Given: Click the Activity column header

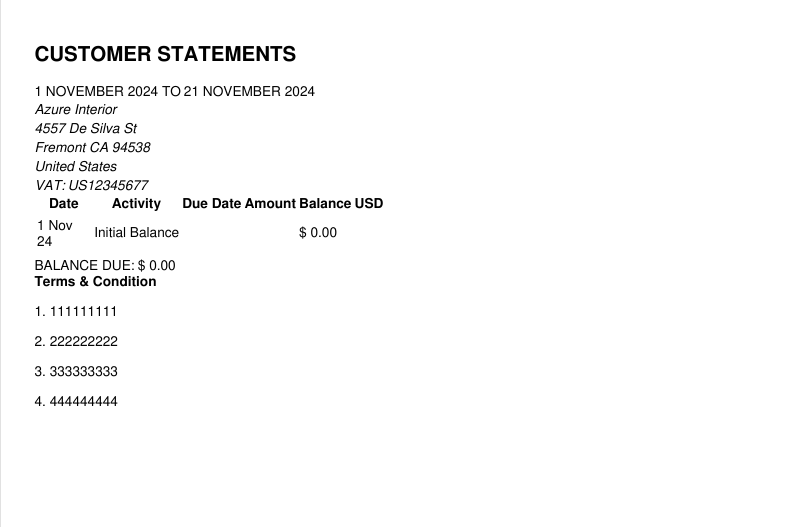Looking at the screenshot, I should pos(136,204).
